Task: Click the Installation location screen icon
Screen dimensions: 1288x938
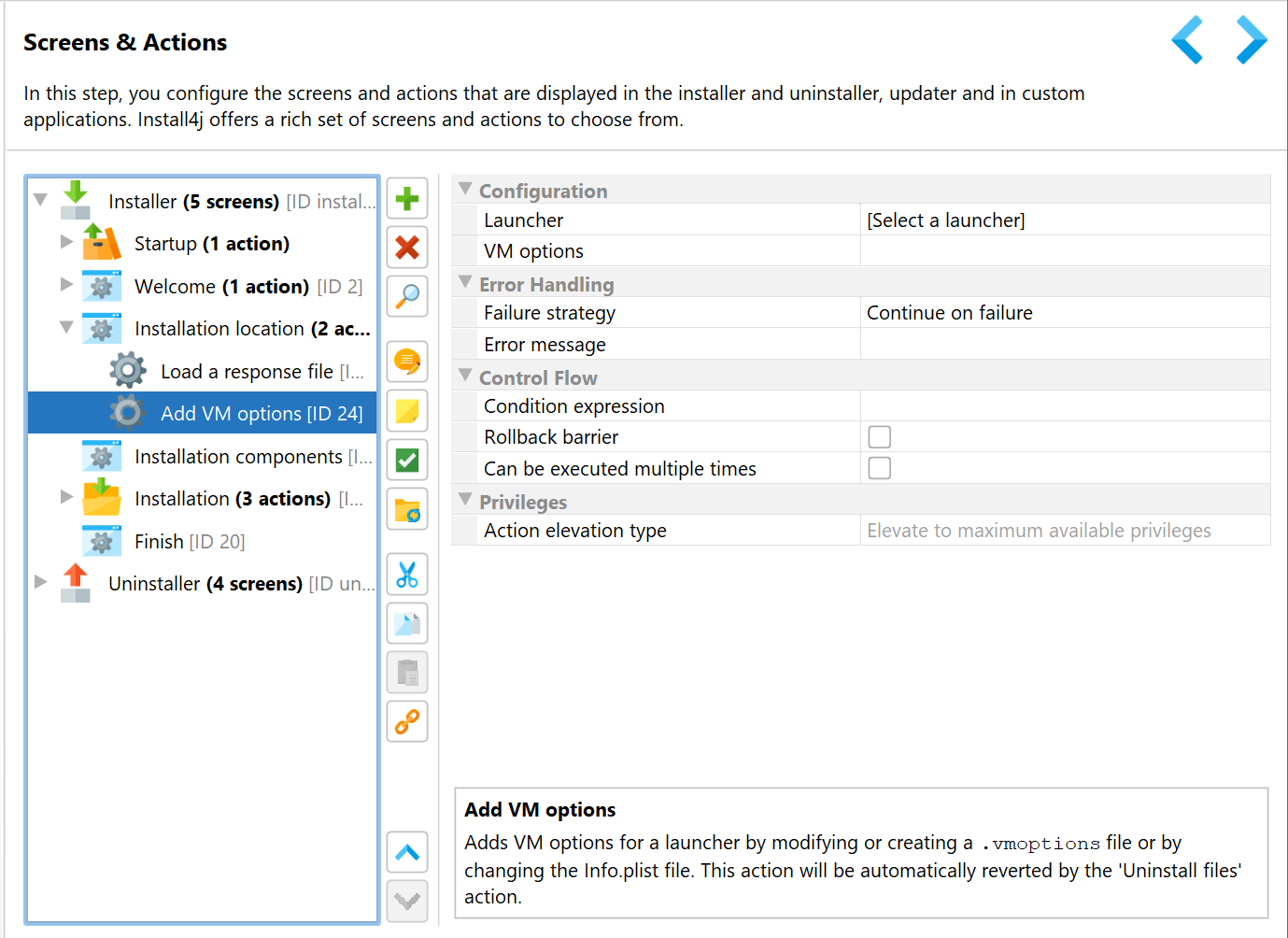Action: pyautogui.click(x=102, y=328)
